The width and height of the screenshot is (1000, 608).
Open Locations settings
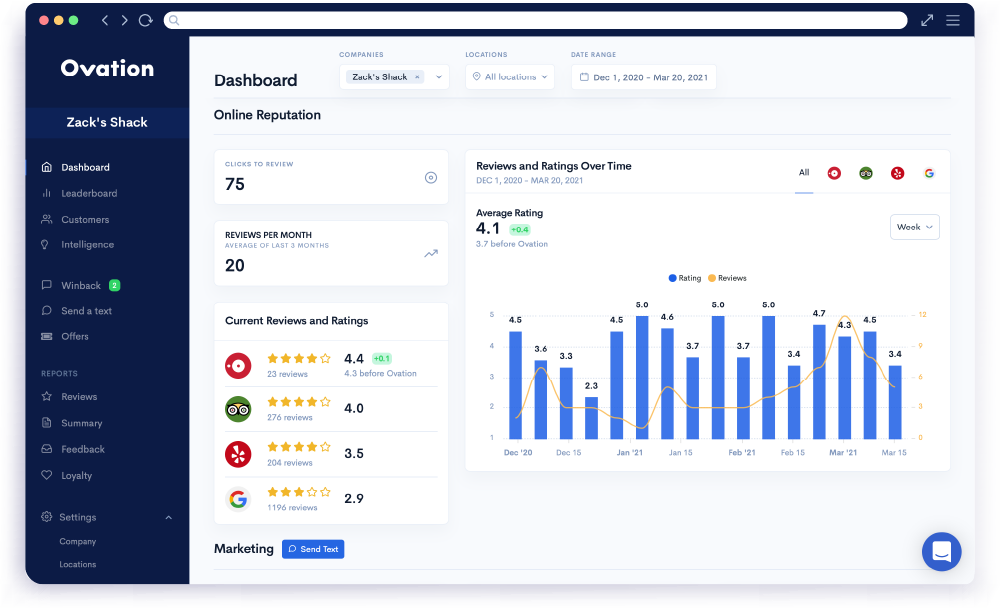point(78,564)
